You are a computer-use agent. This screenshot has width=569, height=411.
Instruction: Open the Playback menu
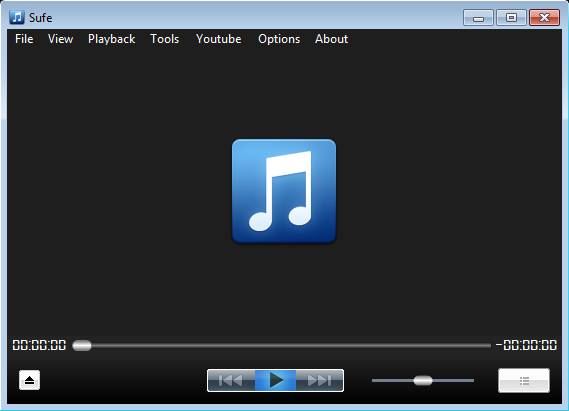point(111,39)
